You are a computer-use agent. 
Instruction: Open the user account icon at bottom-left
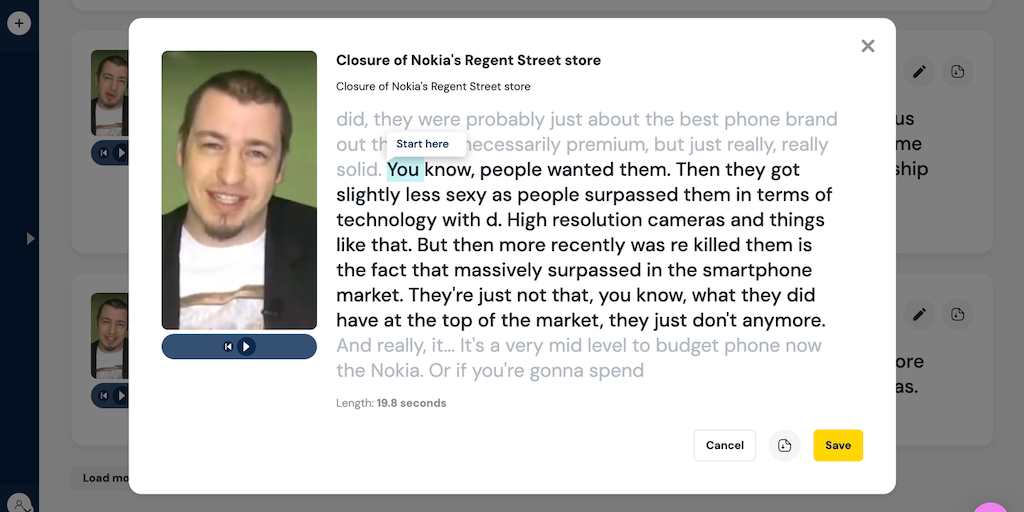tap(19, 503)
